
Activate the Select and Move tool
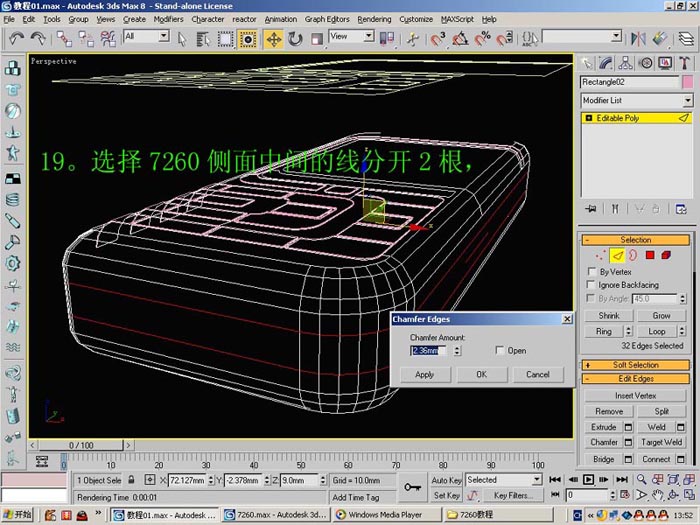click(x=273, y=39)
